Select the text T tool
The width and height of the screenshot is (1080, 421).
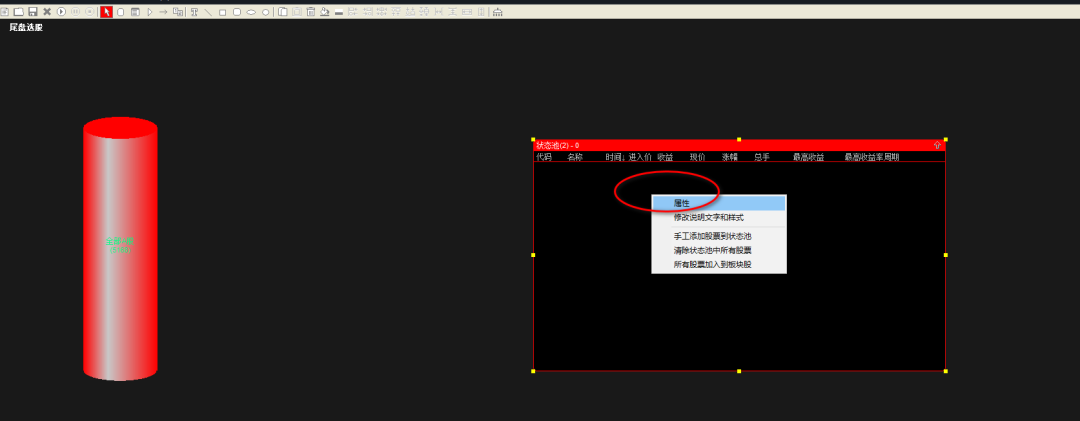click(194, 12)
